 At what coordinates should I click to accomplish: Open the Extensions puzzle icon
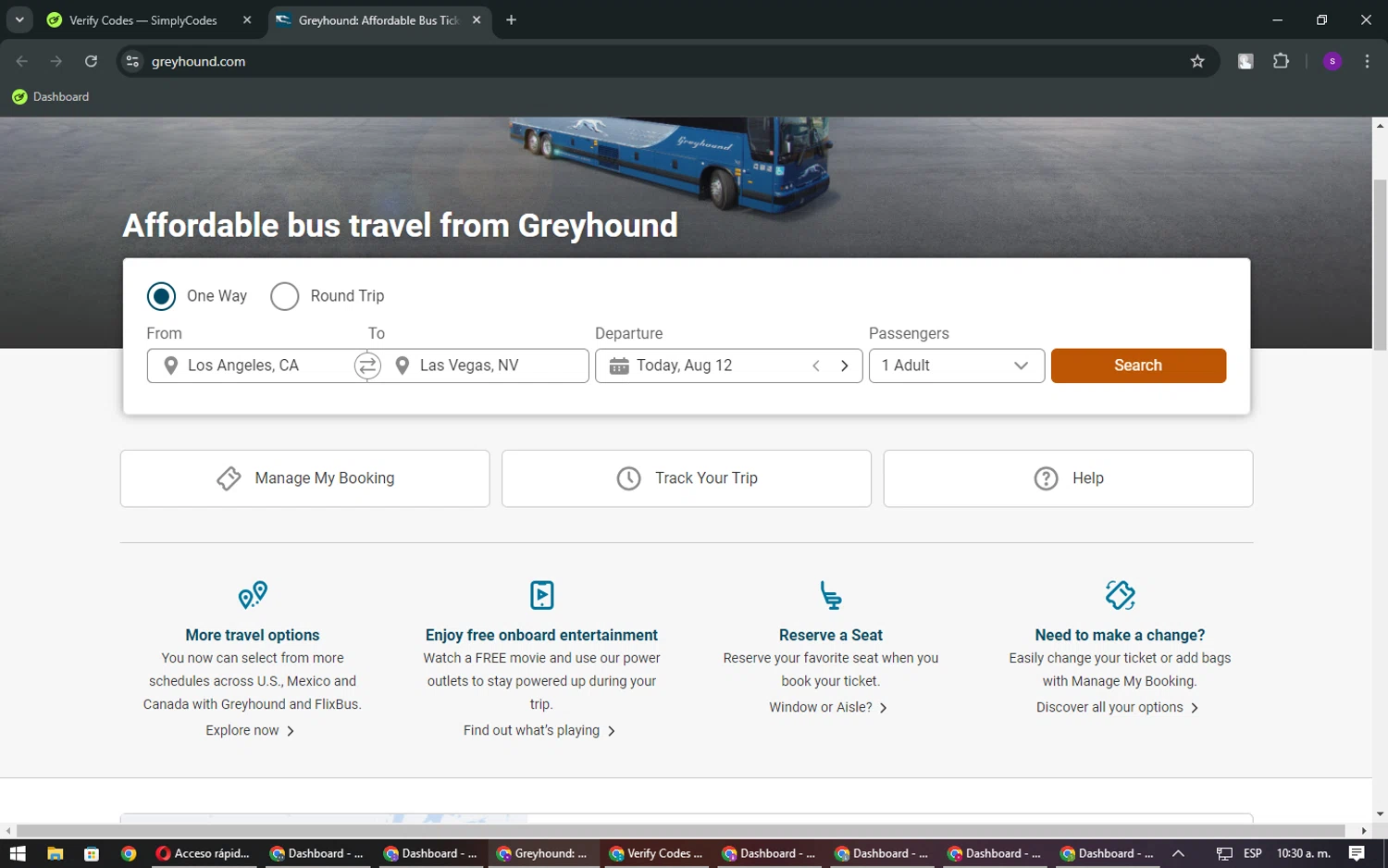[x=1281, y=61]
